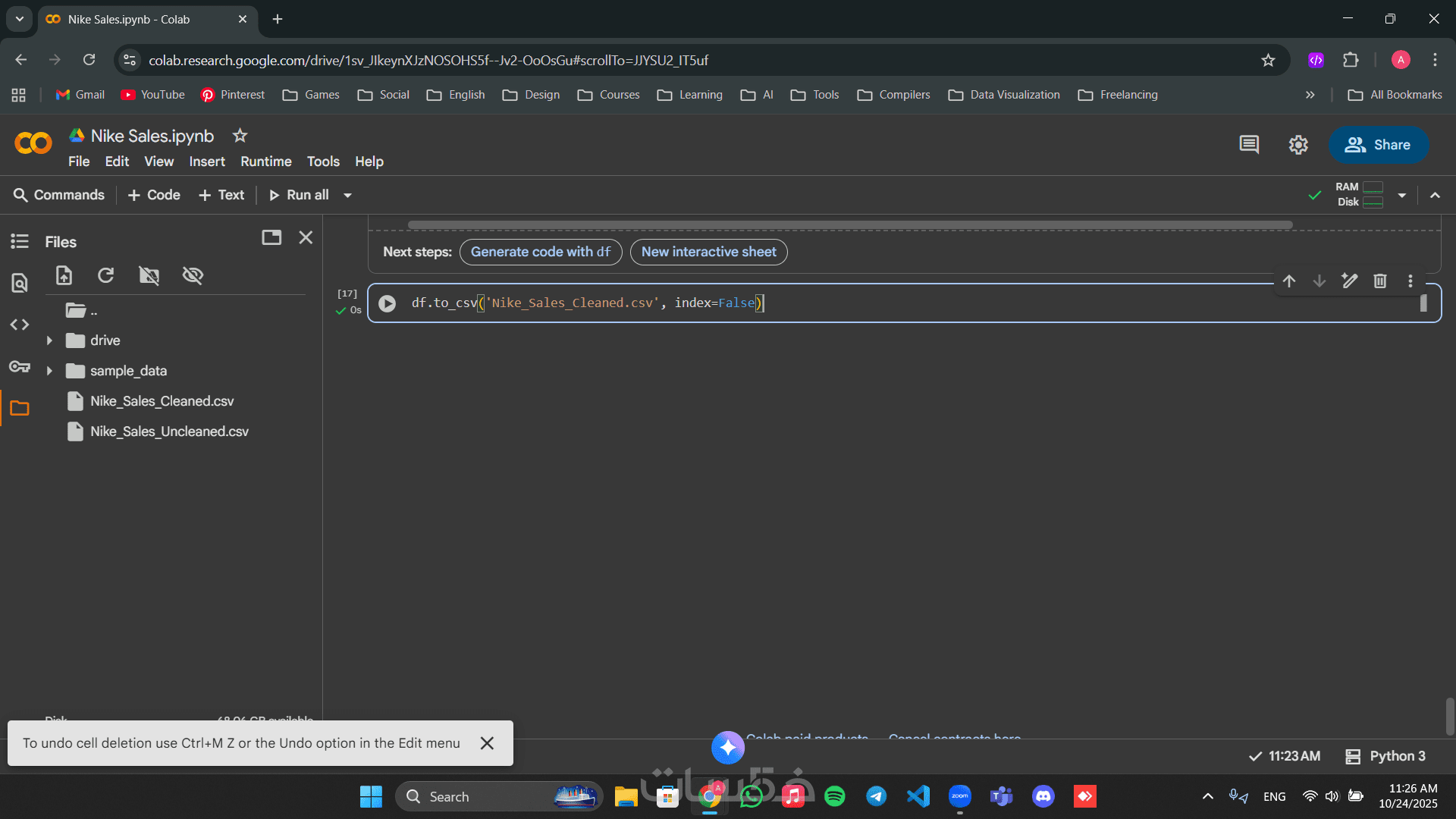The height and width of the screenshot is (819, 1456).
Task: Refresh the Files panel listing
Action: 106,275
